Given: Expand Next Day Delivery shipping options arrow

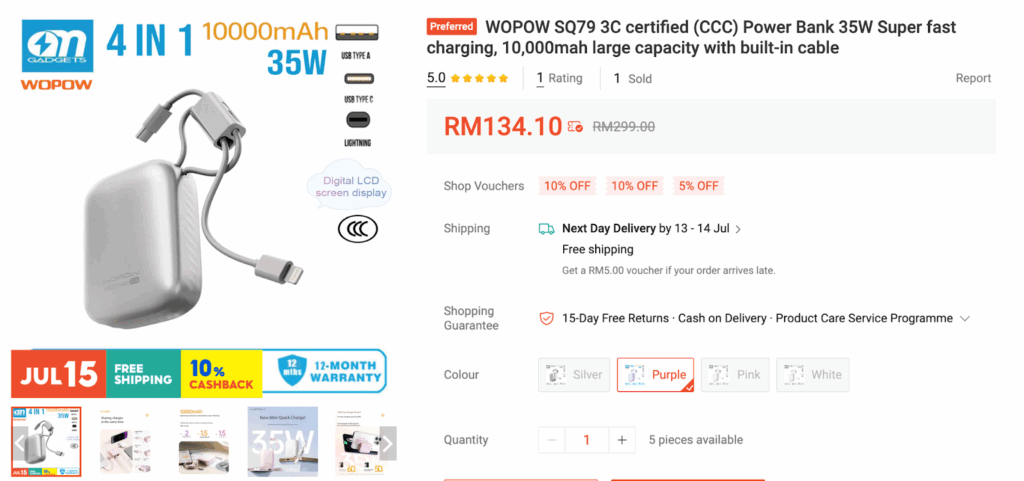Looking at the screenshot, I should [738, 229].
